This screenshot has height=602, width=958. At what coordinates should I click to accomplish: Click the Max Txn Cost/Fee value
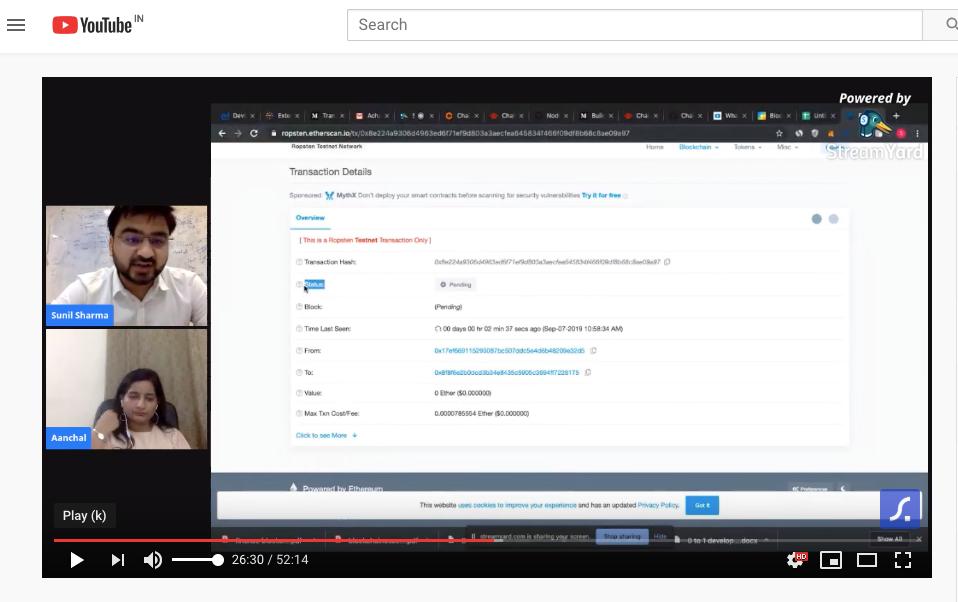(x=481, y=414)
